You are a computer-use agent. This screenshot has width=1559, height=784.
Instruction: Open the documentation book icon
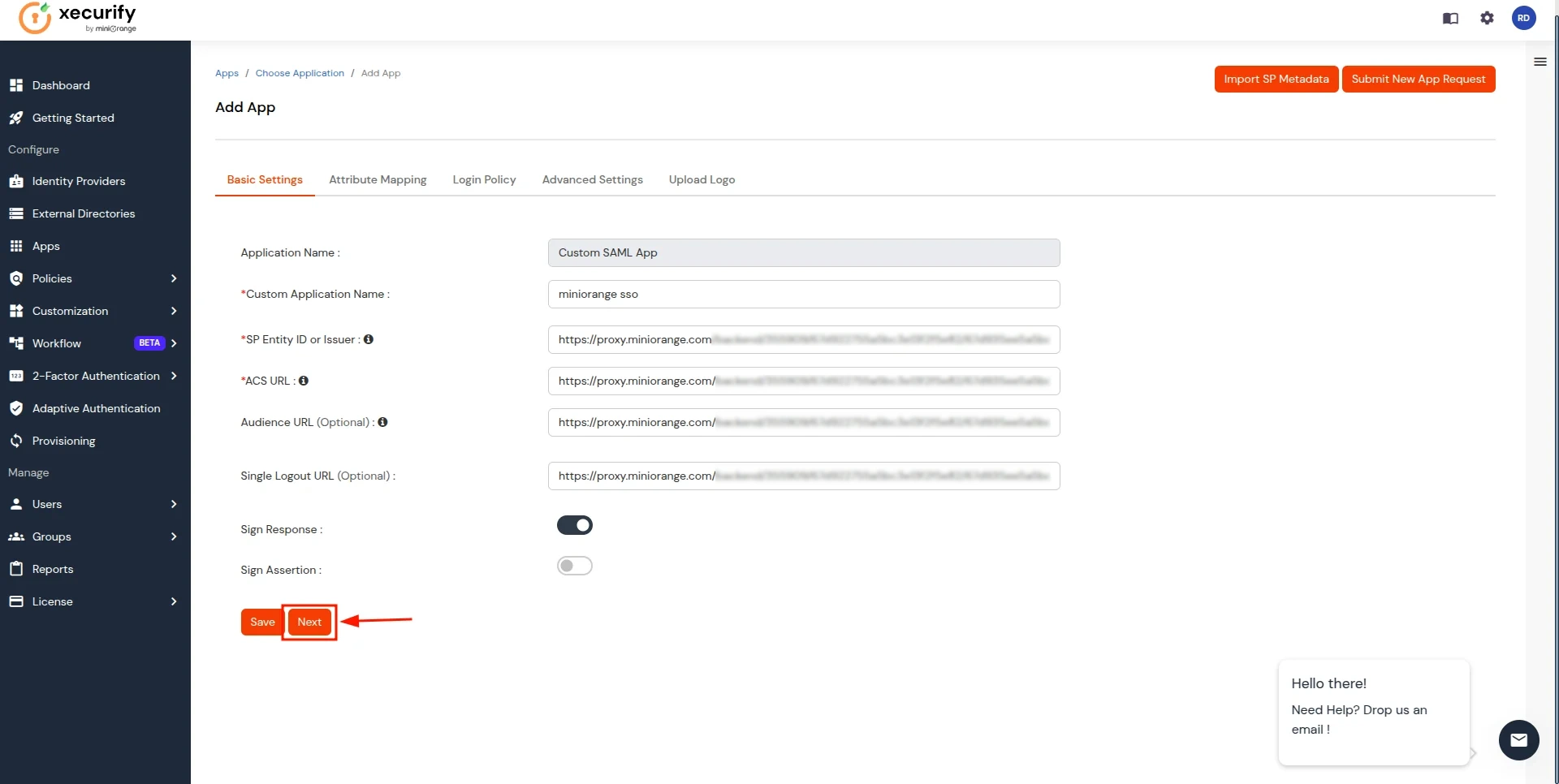coord(1450,18)
